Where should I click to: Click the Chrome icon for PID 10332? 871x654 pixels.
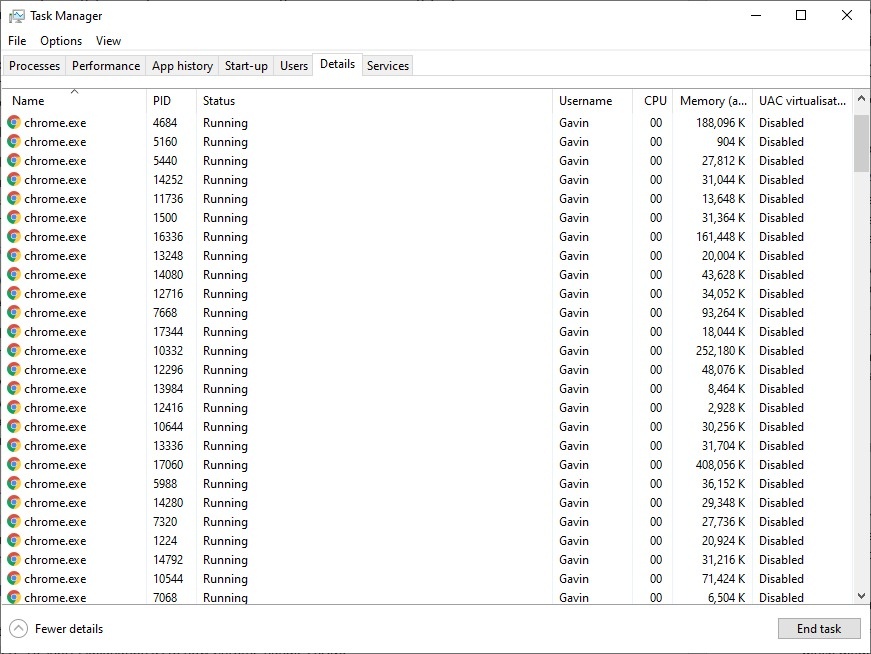click(14, 351)
